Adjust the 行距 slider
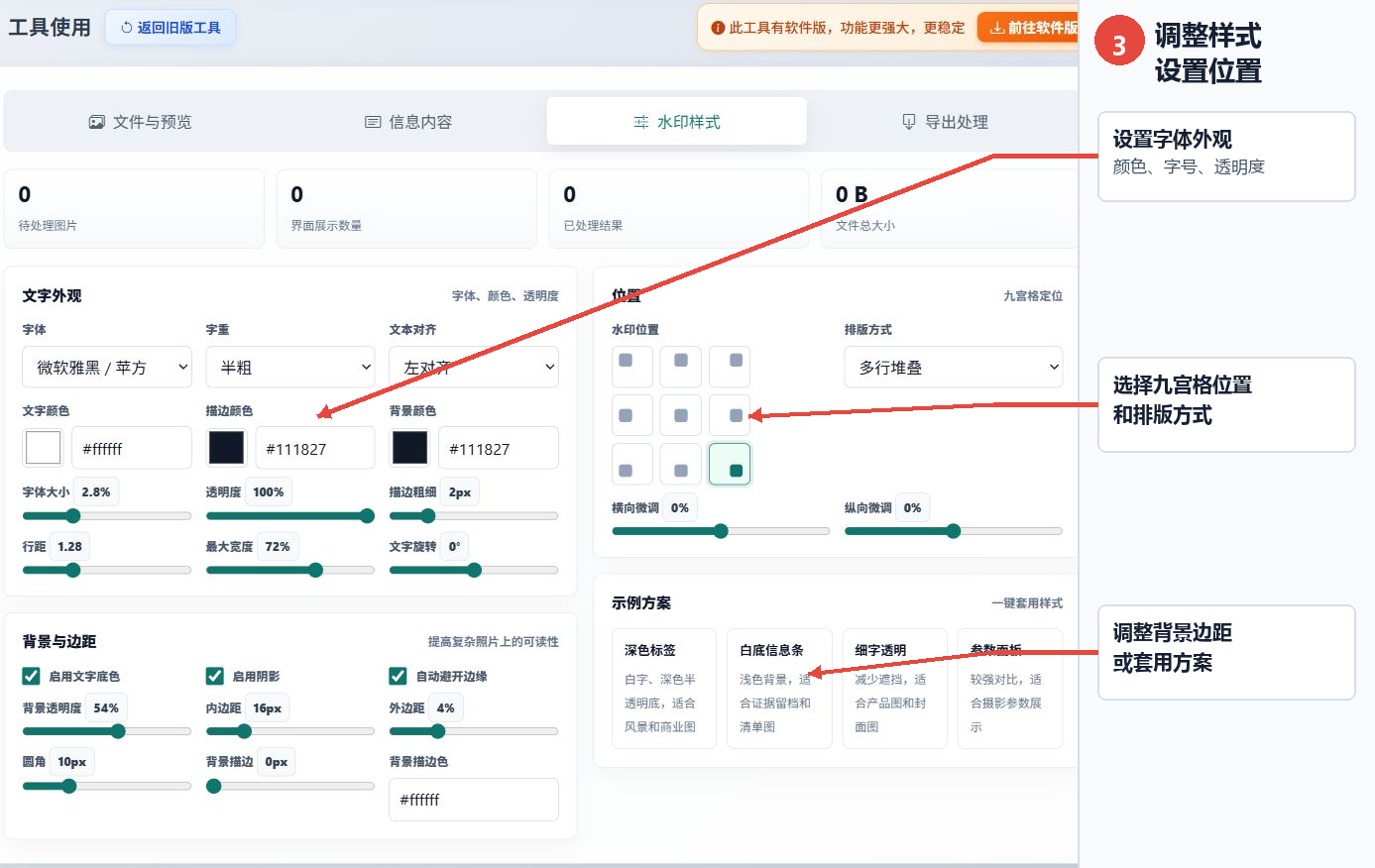Screen dimensions: 1375x868 point(107,570)
